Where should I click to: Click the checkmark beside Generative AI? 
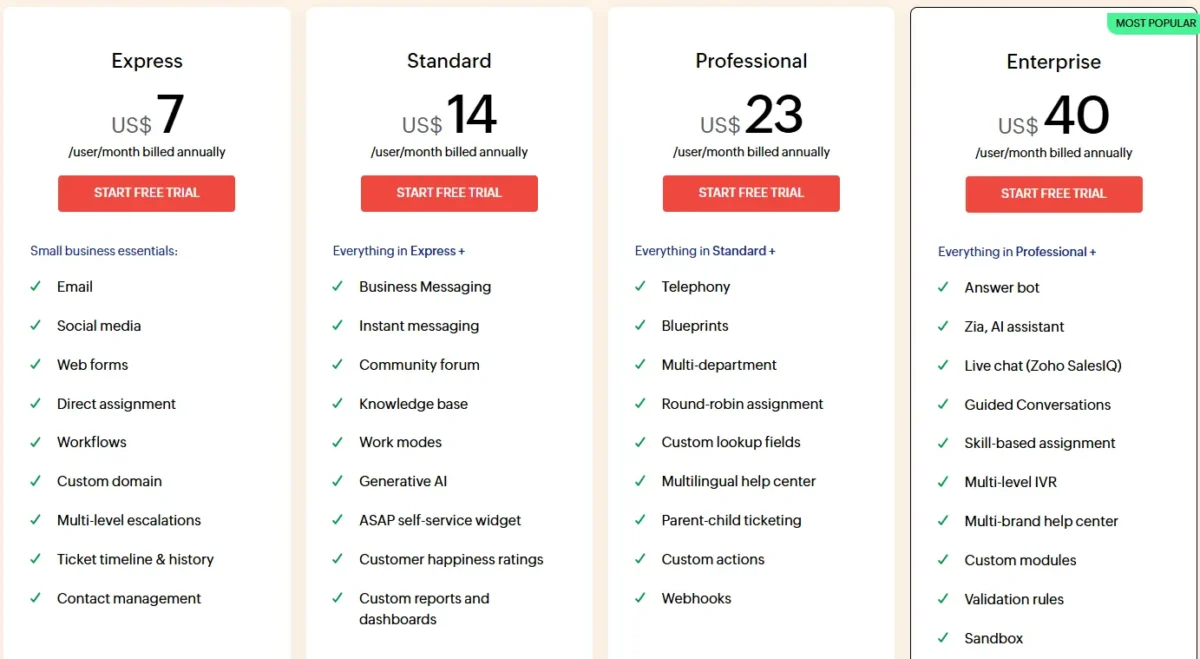338,481
